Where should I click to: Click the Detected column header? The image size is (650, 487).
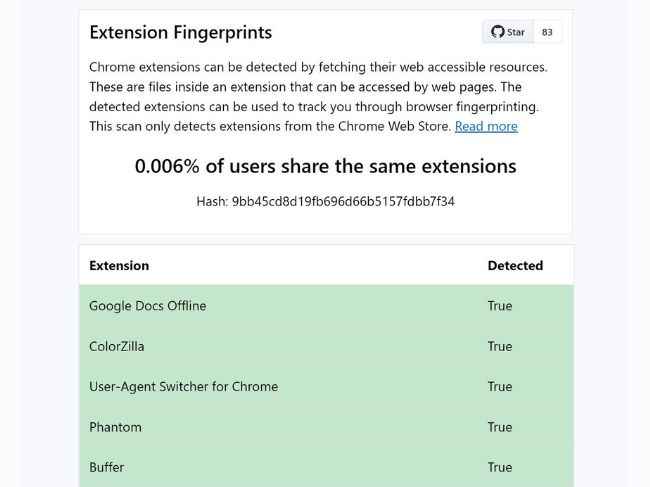tap(515, 265)
